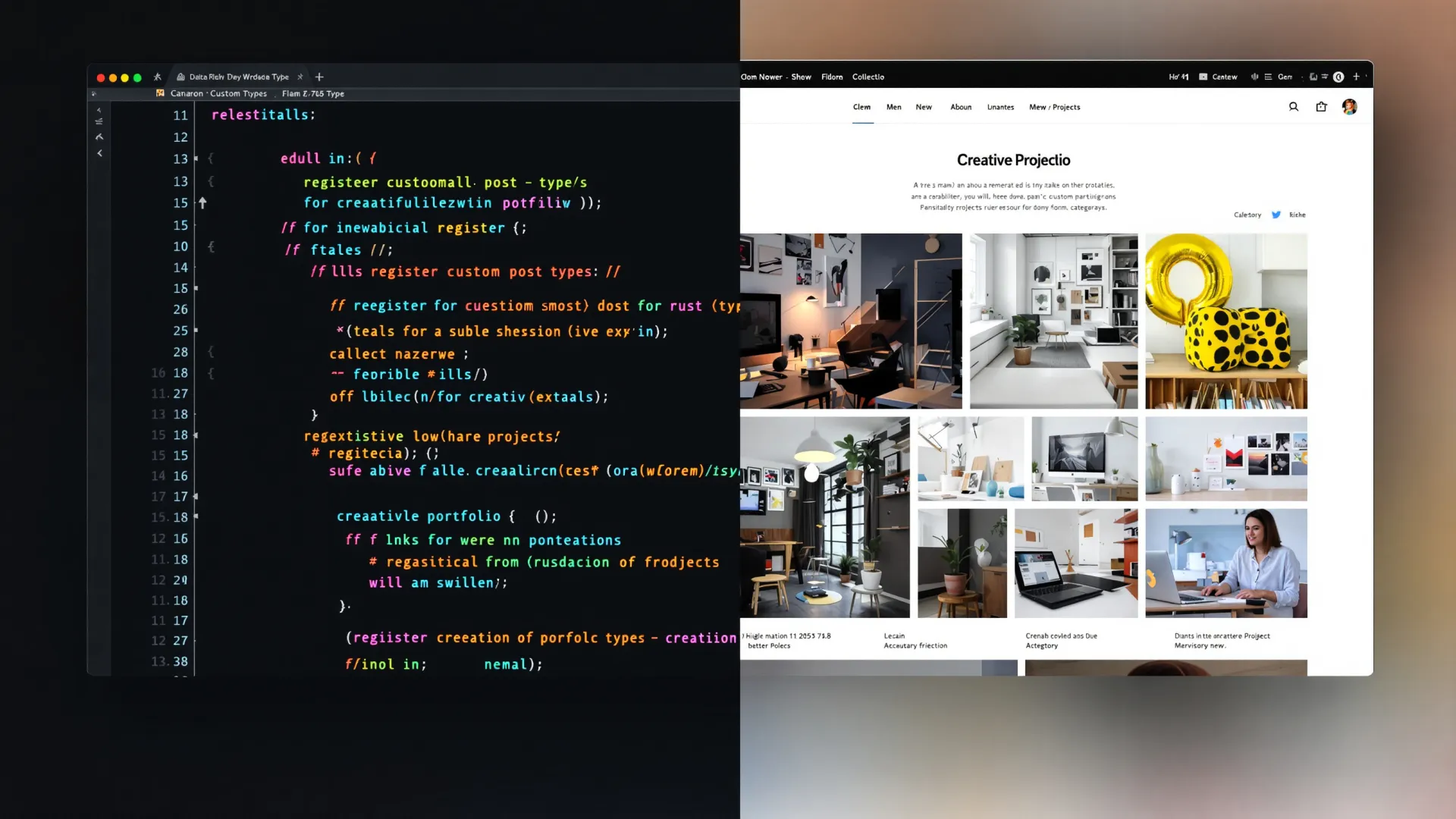
Task: Click the left chevron sidebar icon
Action: [99, 153]
